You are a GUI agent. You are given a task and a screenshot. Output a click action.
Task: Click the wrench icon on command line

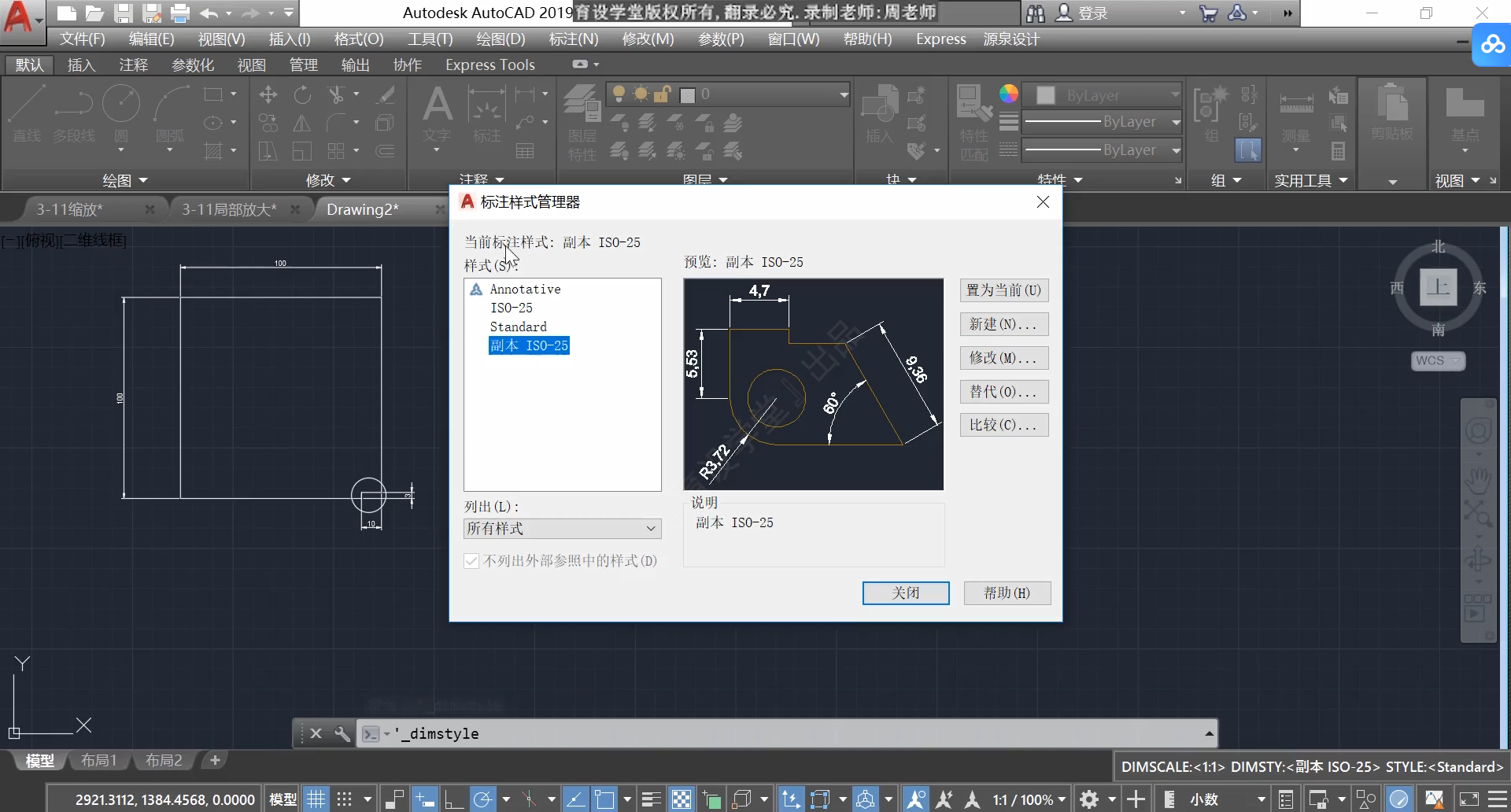(x=342, y=733)
